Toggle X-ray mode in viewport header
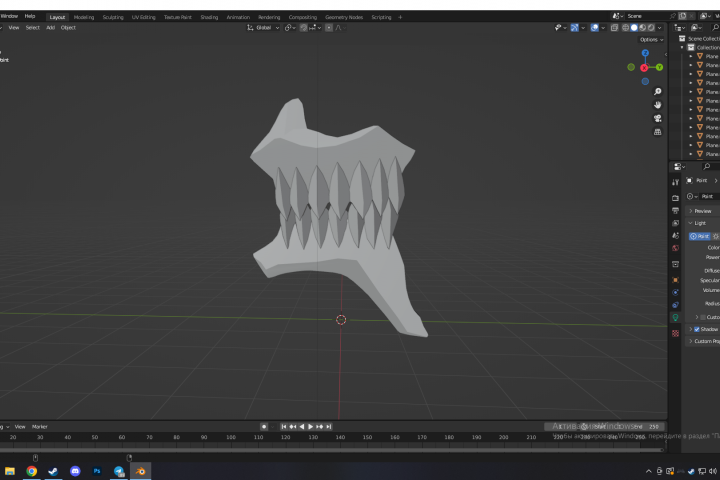 (x=614, y=28)
